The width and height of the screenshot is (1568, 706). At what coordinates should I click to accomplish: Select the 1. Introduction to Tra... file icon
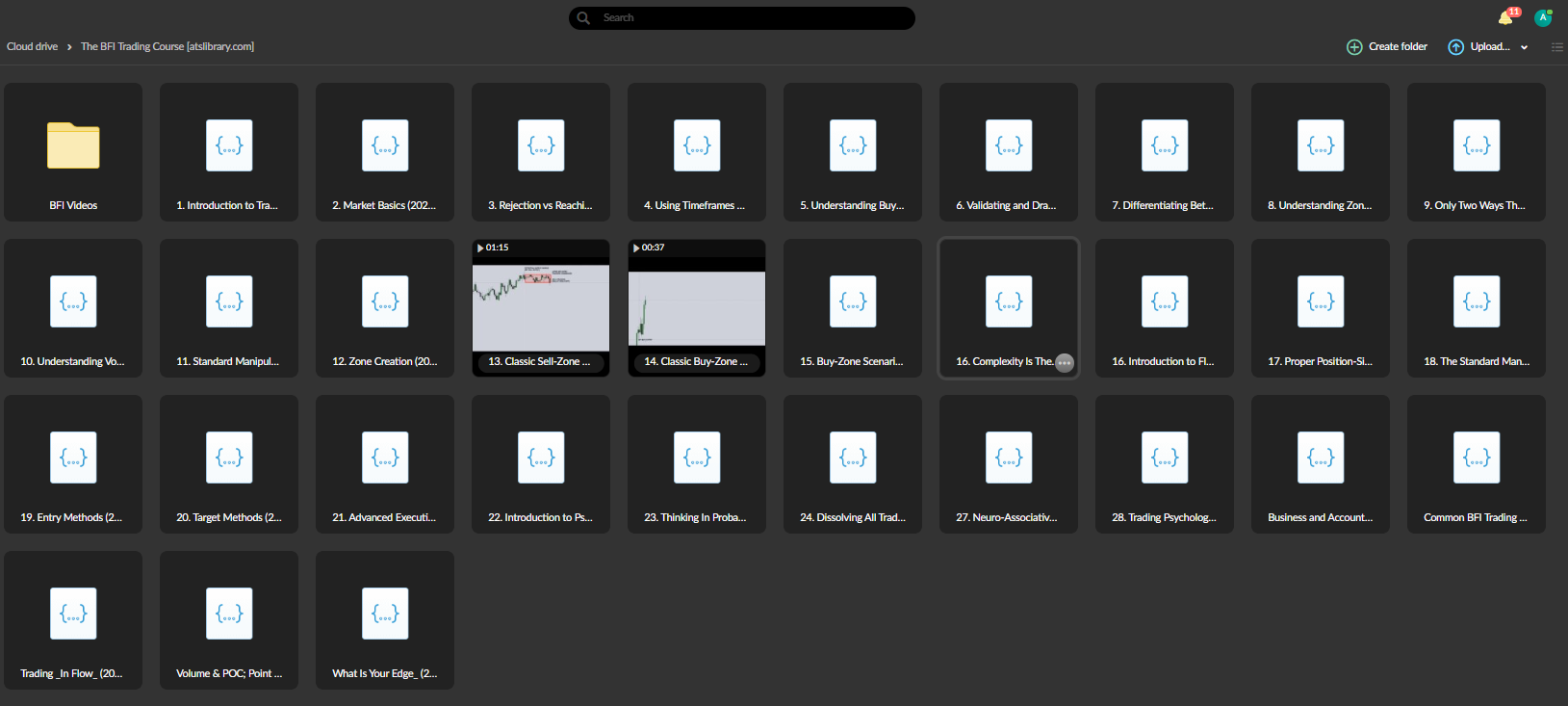point(229,146)
